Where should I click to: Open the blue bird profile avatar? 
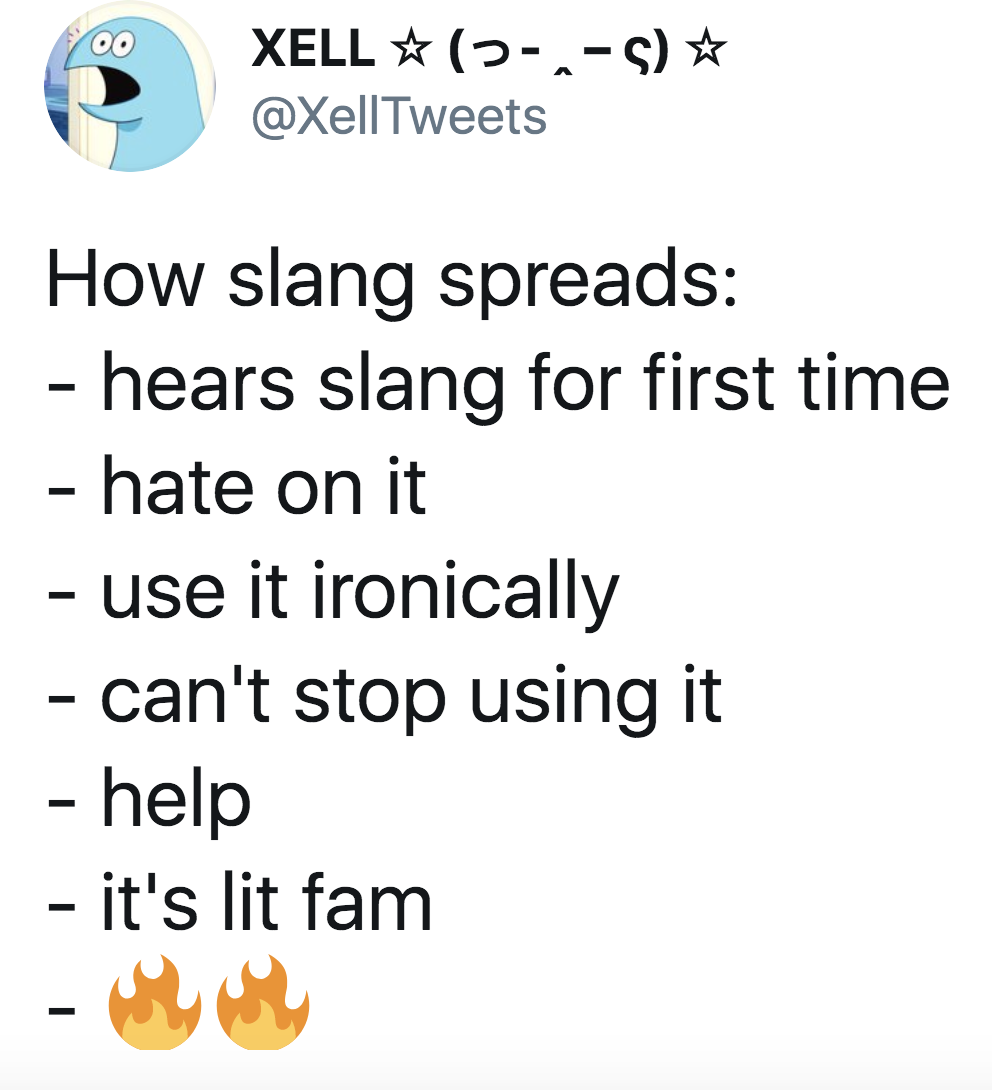click(x=130, y=86)
